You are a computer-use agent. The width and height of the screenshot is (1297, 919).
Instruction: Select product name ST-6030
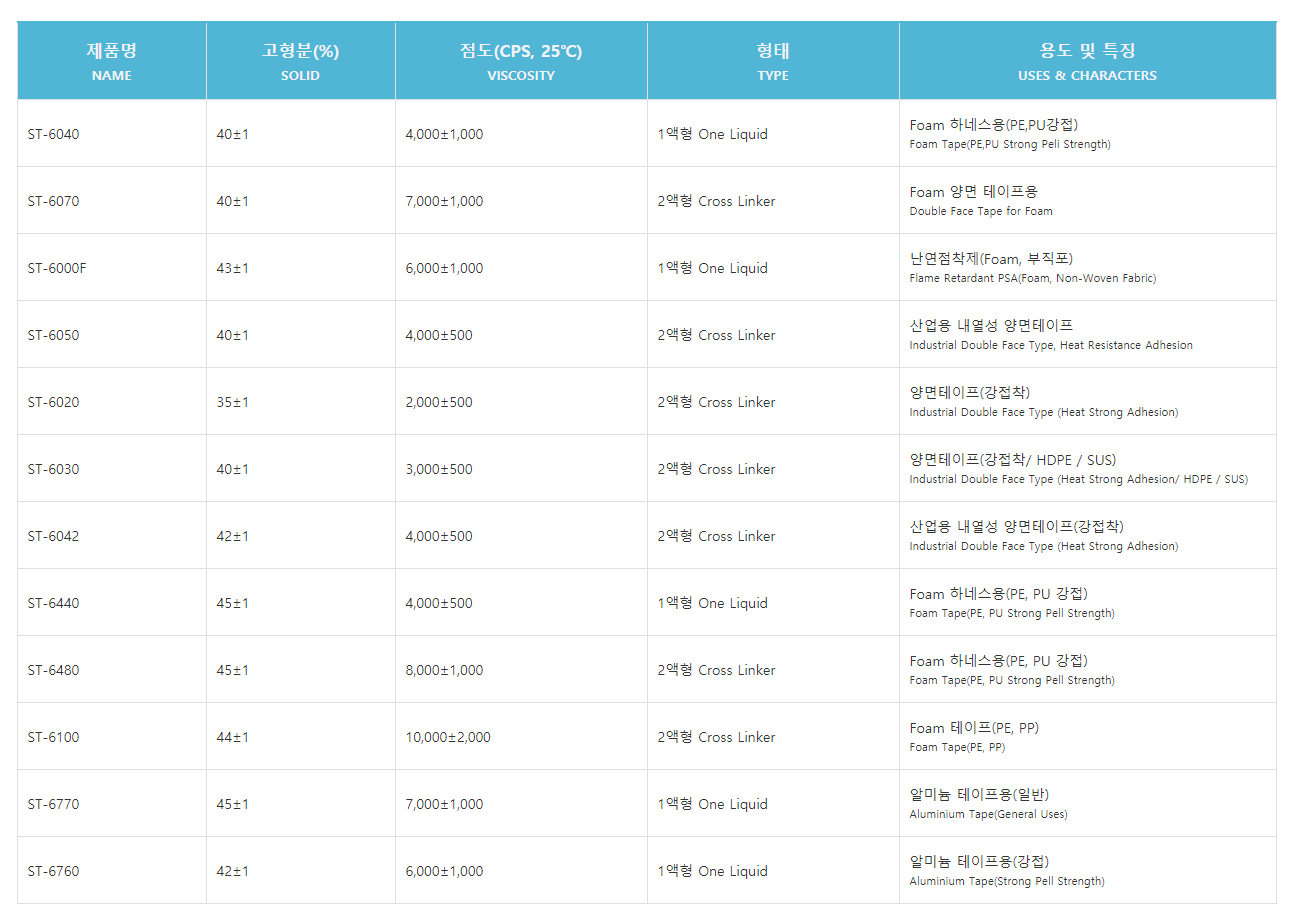pyautogui.click(x=53, y=469)
